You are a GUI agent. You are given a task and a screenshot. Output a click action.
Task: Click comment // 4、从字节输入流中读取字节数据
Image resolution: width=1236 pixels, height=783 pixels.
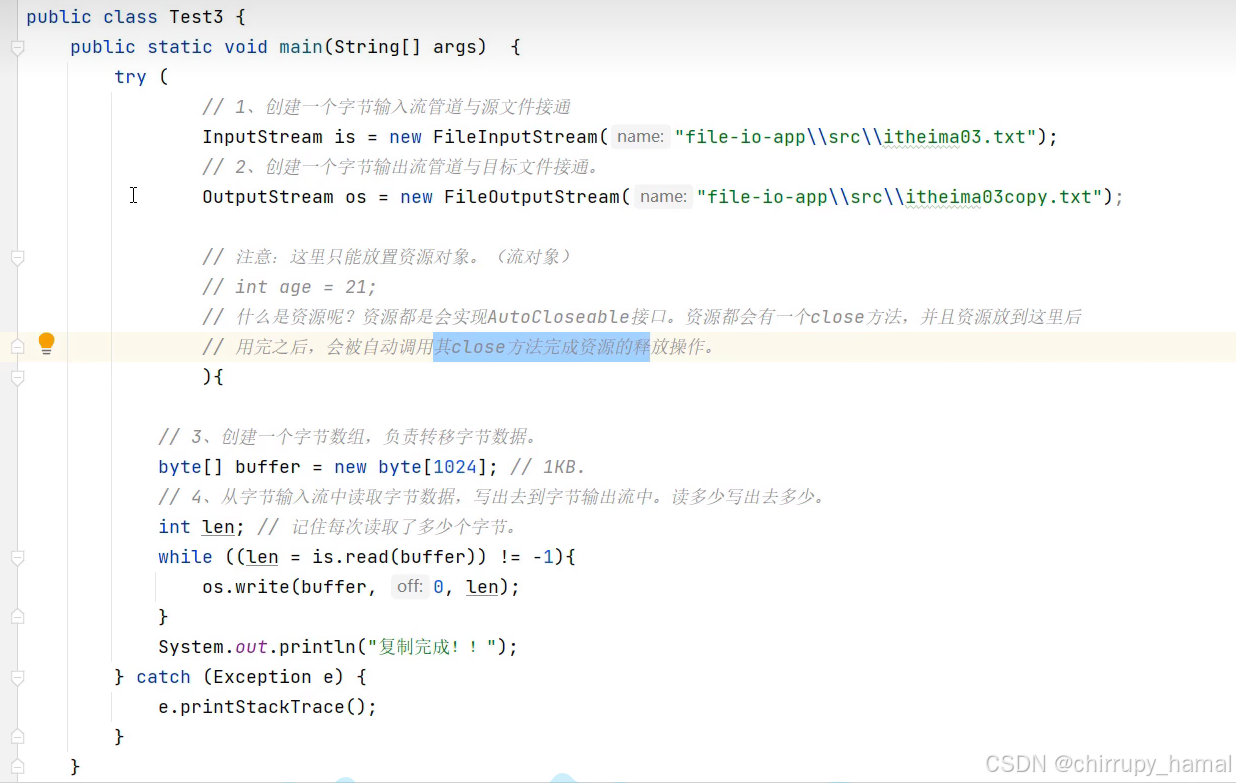click(493, 497)
